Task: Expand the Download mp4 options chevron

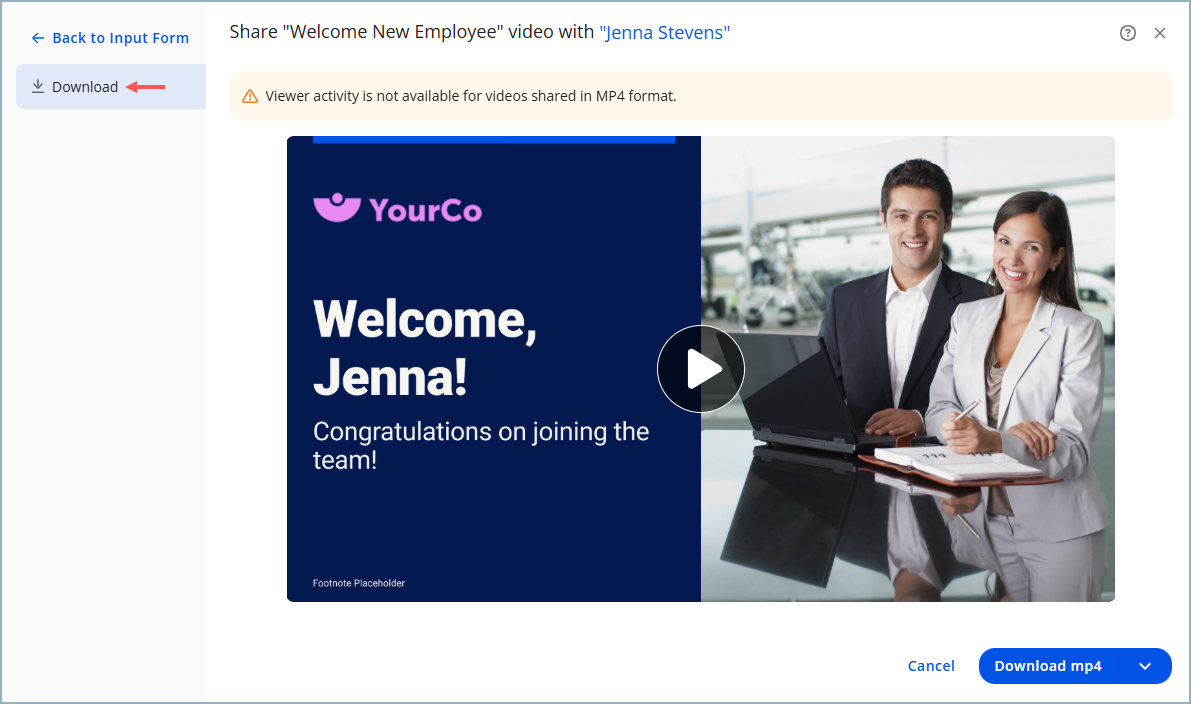Action: click(x=1145, y=666)
